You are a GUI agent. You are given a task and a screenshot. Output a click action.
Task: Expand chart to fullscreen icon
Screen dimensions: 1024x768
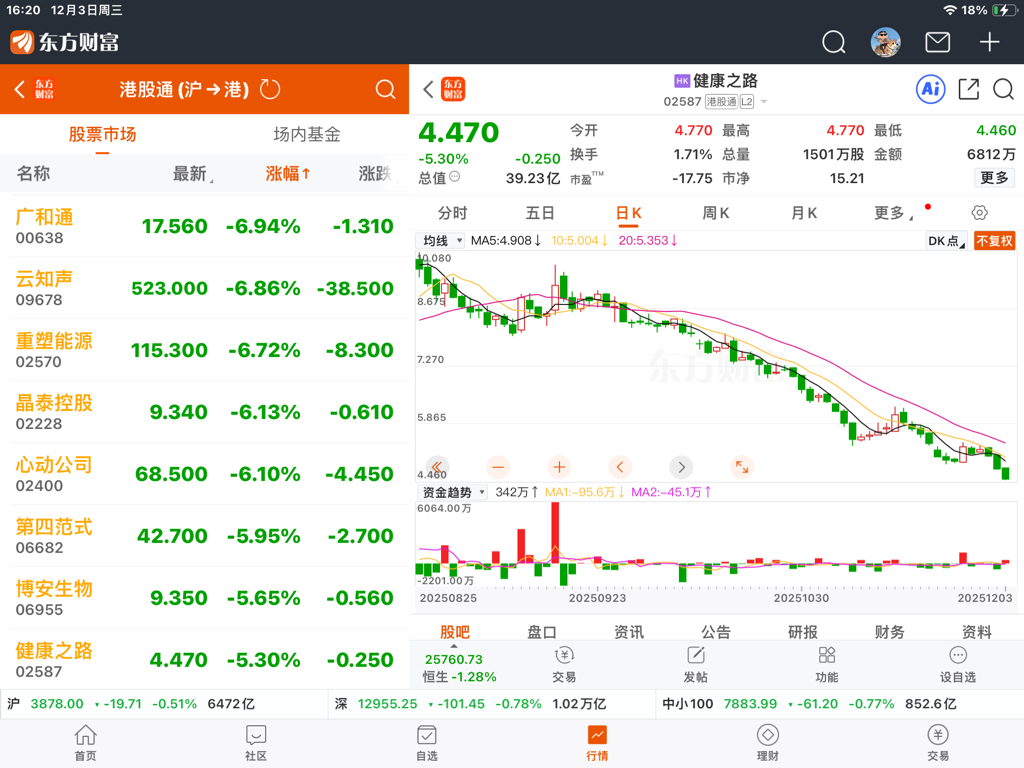(x=742, y=467)
